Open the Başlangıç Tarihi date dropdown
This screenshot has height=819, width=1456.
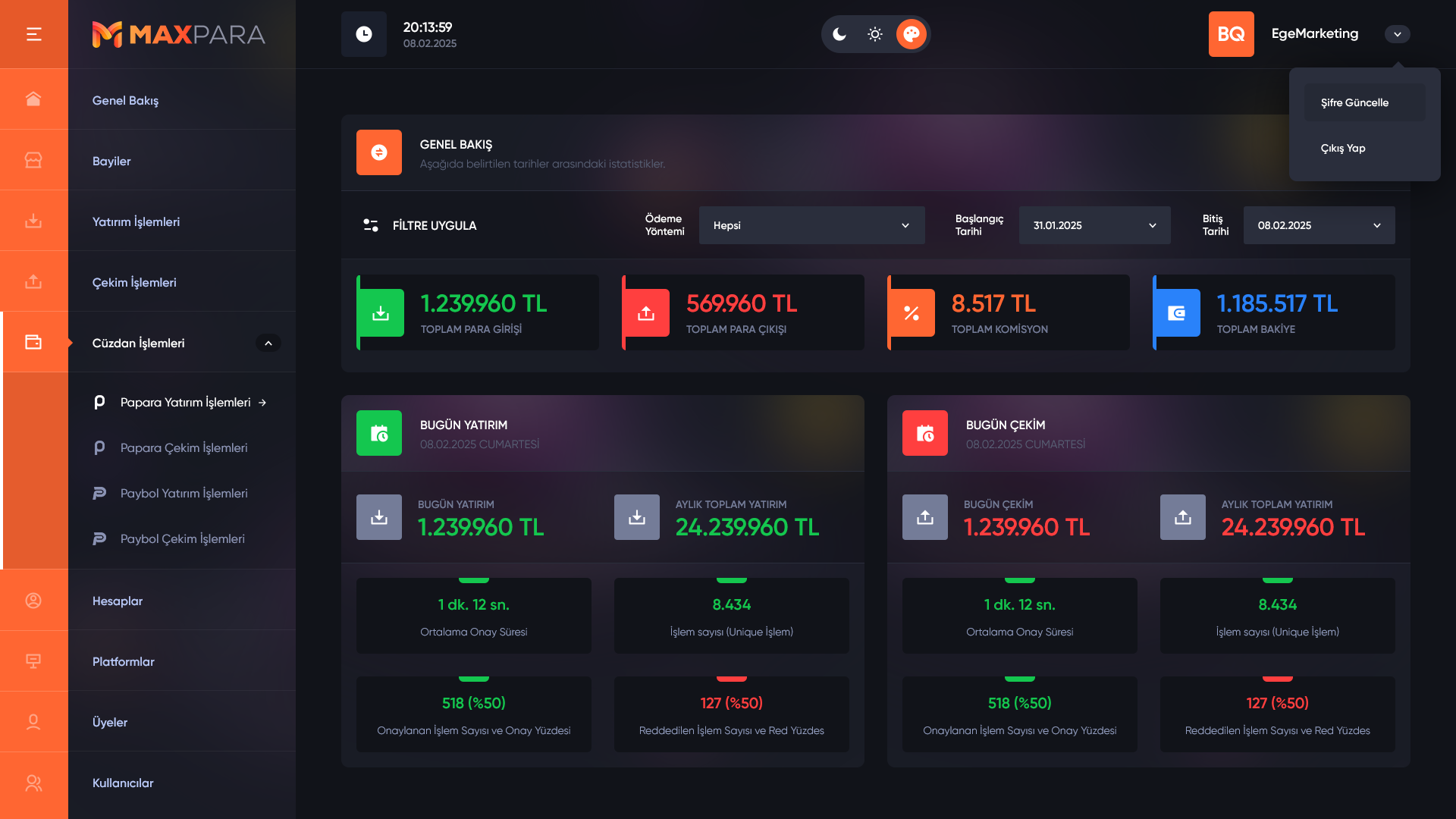coord(1094,225)
